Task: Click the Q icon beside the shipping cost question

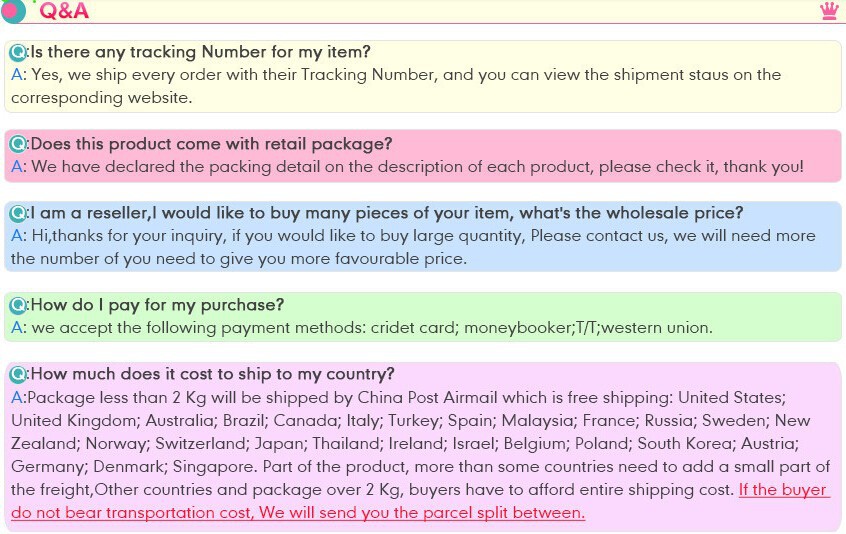Action: click(x=18, y=375)
